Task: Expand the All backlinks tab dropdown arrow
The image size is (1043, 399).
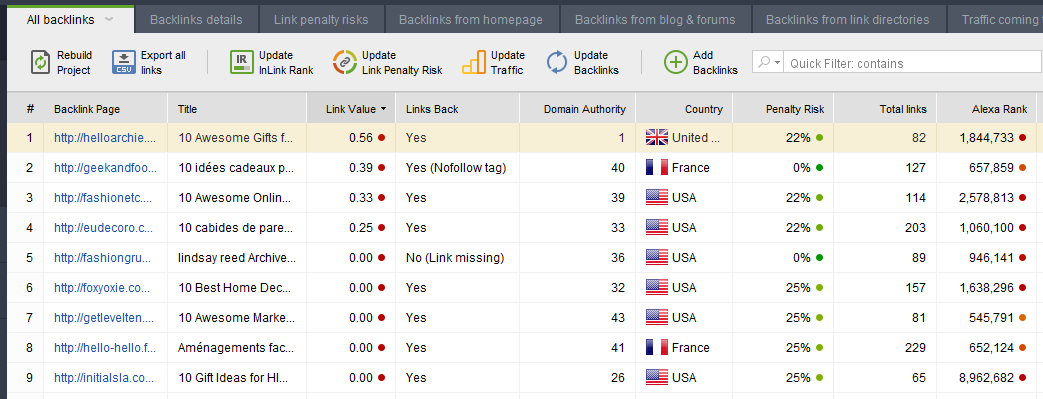Action: point(109,19)
